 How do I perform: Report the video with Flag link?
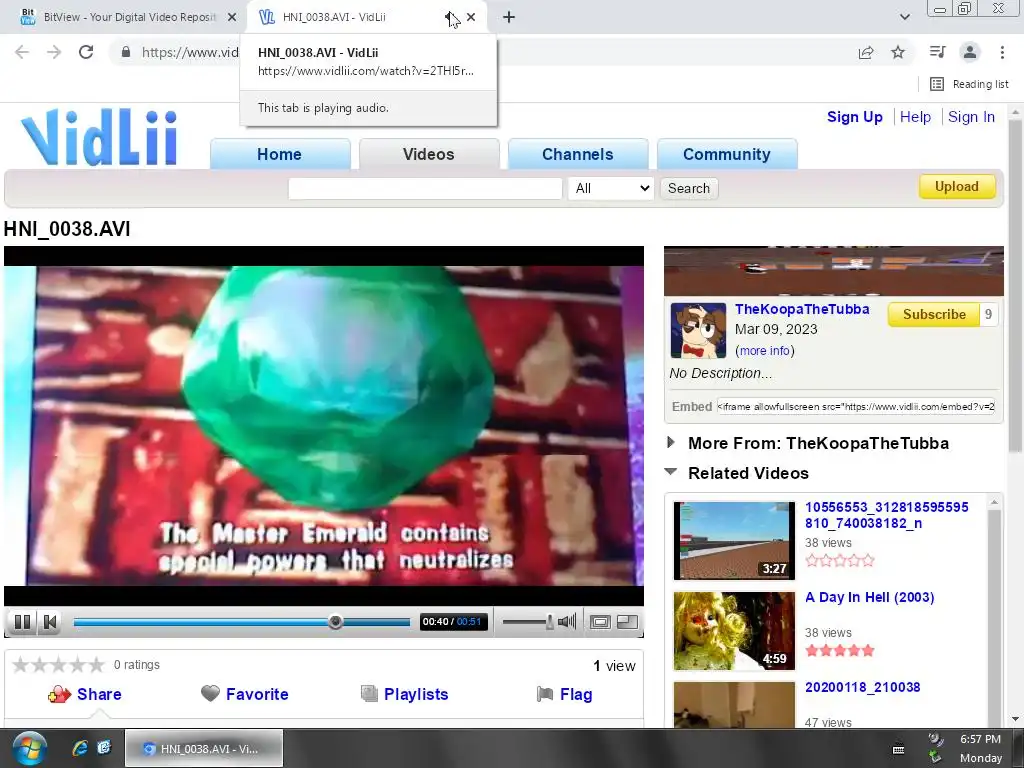pyautogui.click(x=576, y=694)
